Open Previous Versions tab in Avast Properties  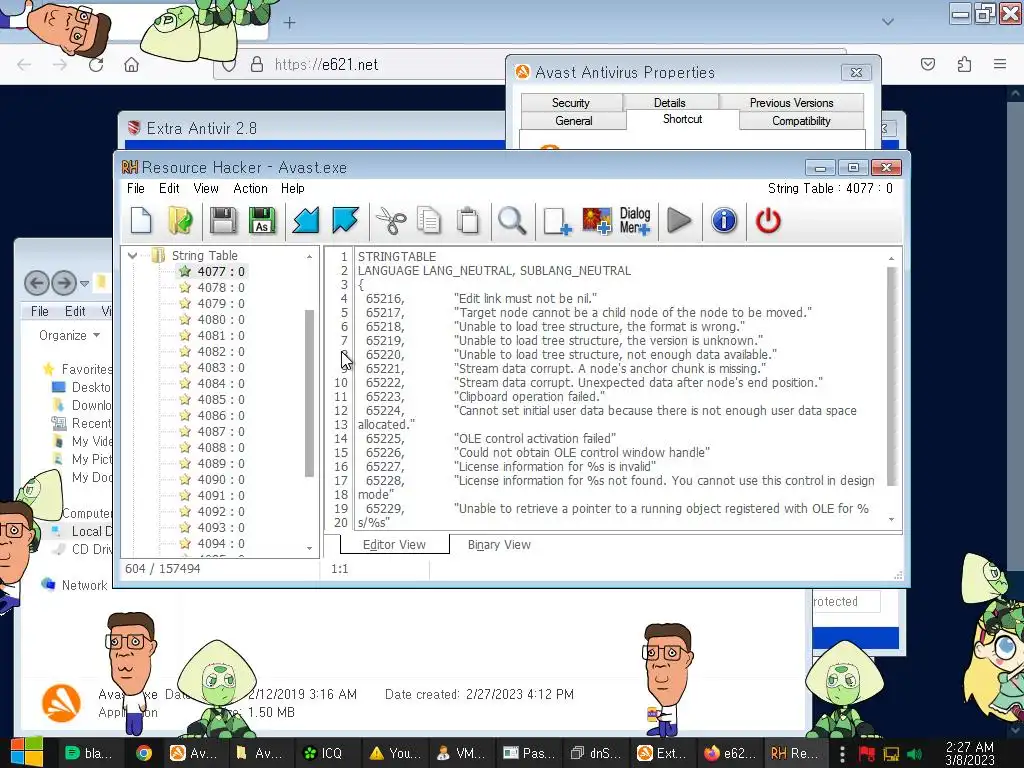(x=791, y=103)
